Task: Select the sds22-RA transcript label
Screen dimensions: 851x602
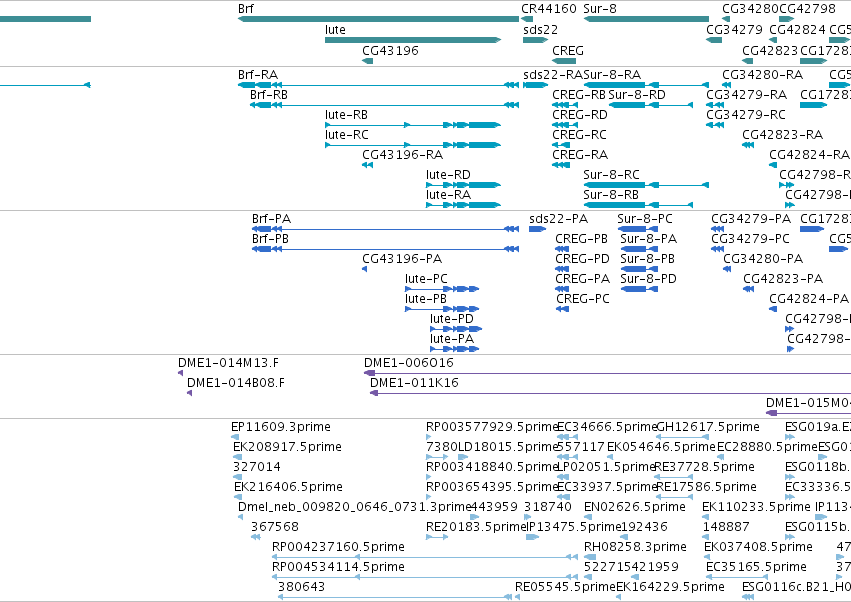Action: point(553,74)
